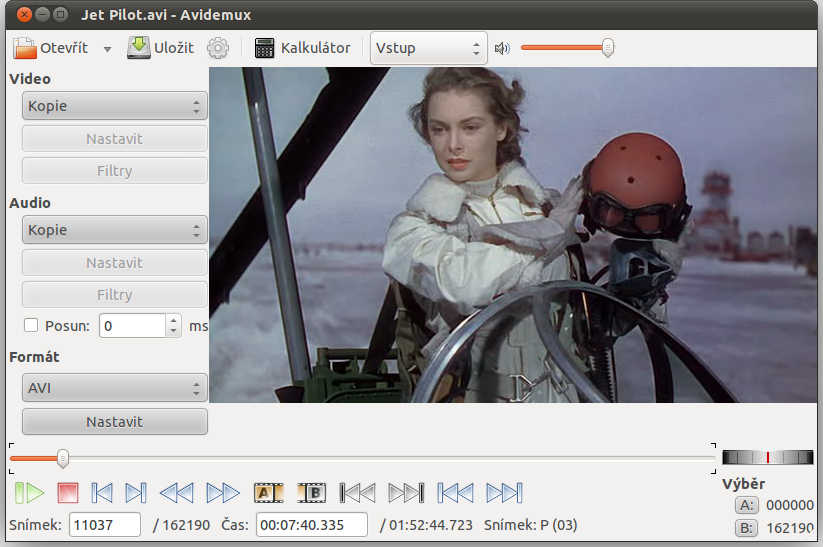Click the A: selection start button

[746, 506]
